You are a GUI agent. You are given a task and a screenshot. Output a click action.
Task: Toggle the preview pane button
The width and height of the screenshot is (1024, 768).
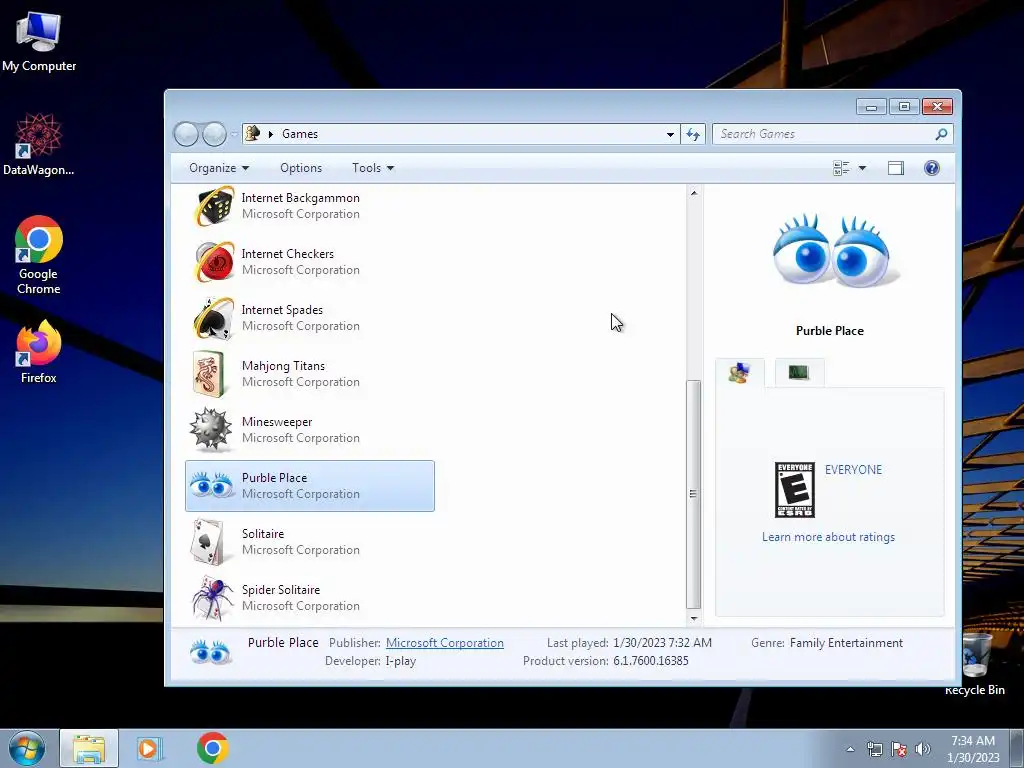(x=895, y=168)
